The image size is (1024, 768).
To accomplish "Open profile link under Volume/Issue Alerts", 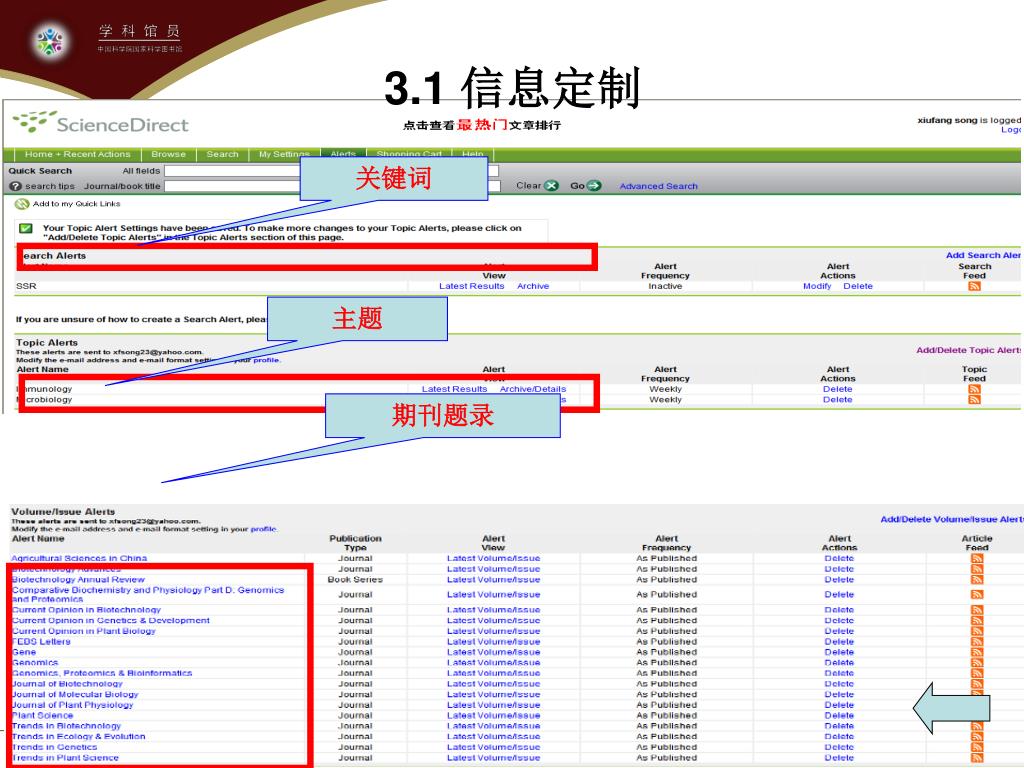I will point(264,529).
